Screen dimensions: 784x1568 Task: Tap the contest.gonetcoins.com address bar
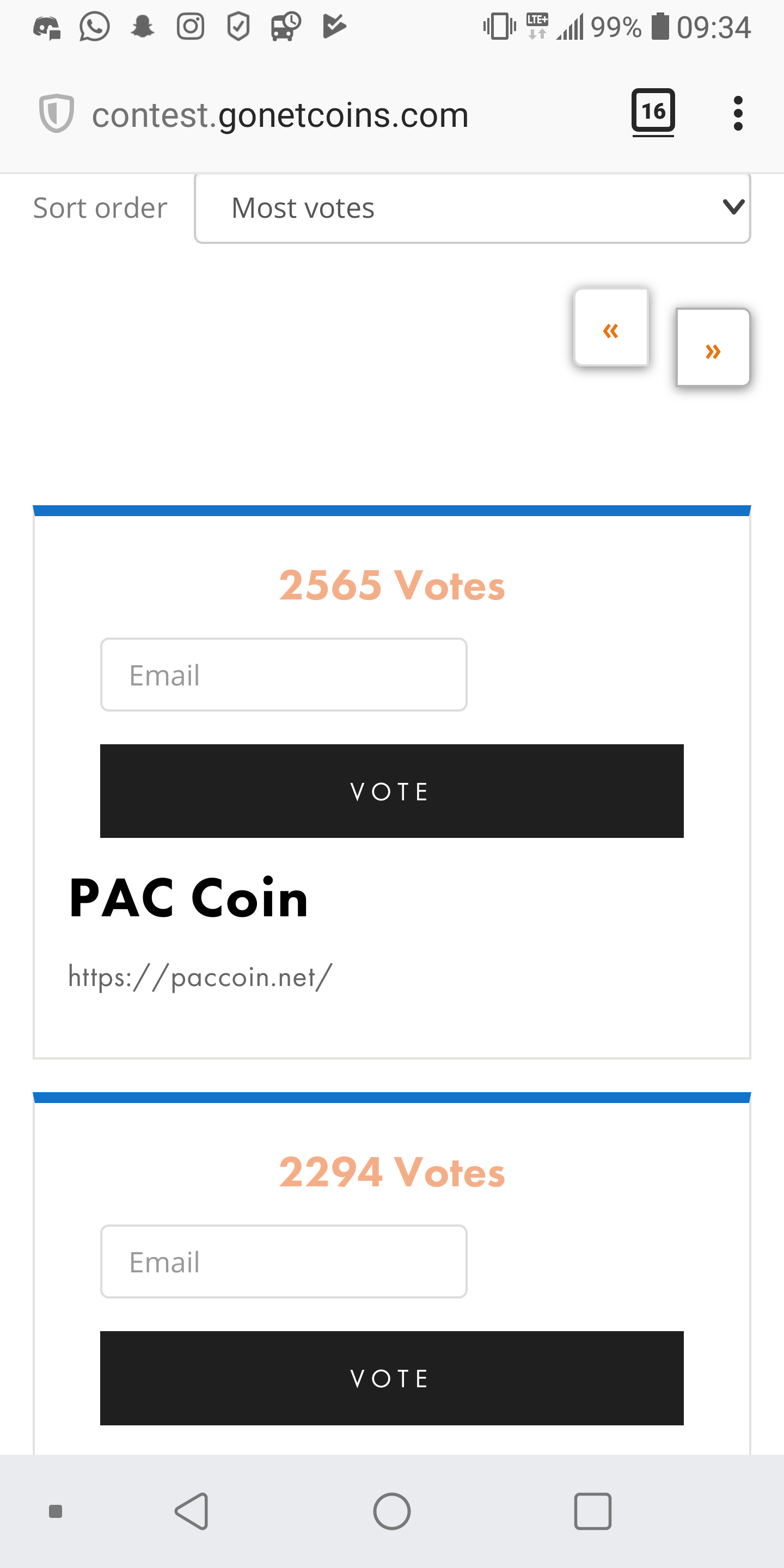tap(280, 114)
